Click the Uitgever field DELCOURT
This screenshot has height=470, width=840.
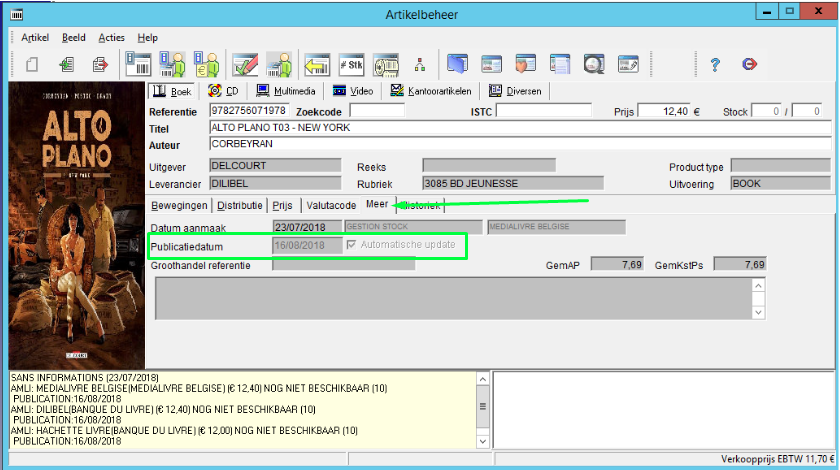click(275, 166)
